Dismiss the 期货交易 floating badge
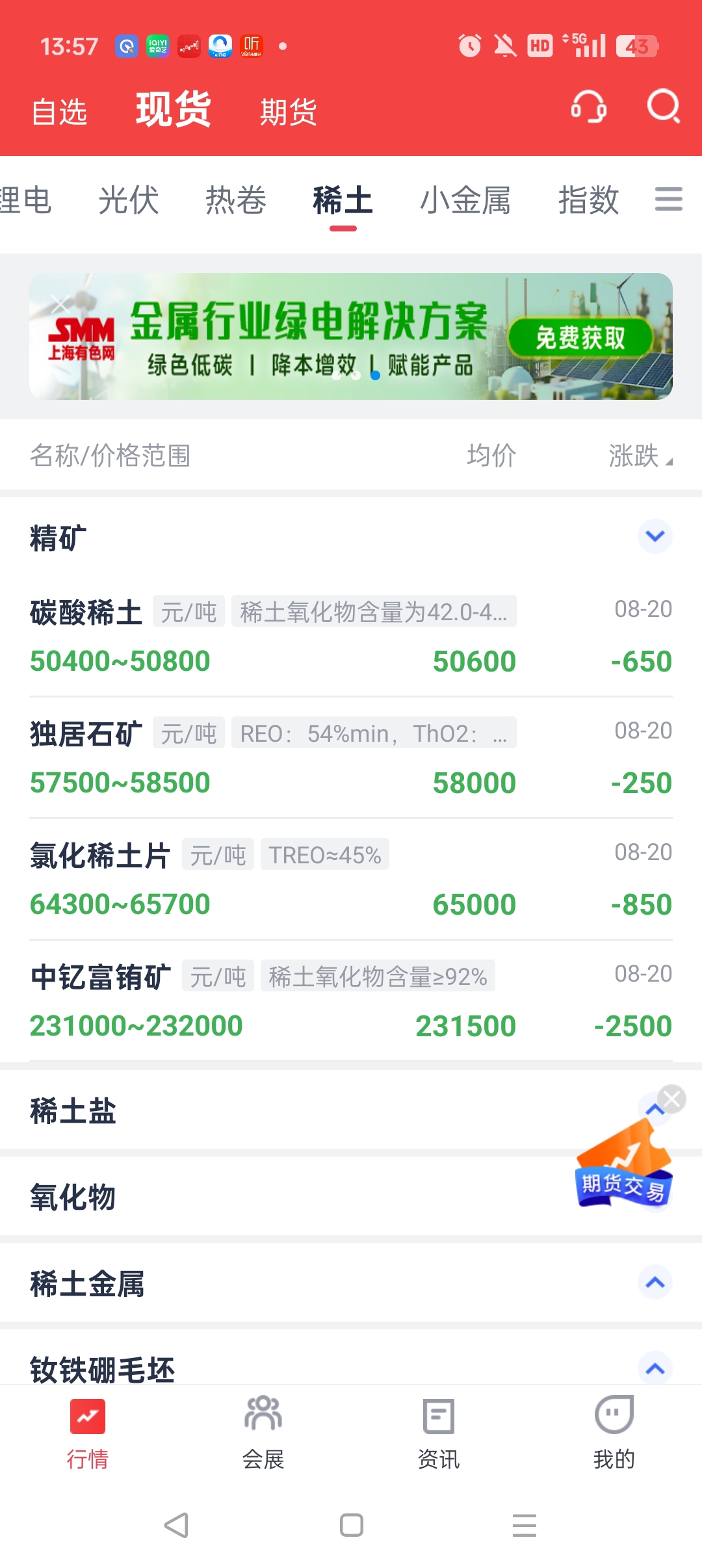This screenshot has height=1568, width=702. tap(671, 1099)
